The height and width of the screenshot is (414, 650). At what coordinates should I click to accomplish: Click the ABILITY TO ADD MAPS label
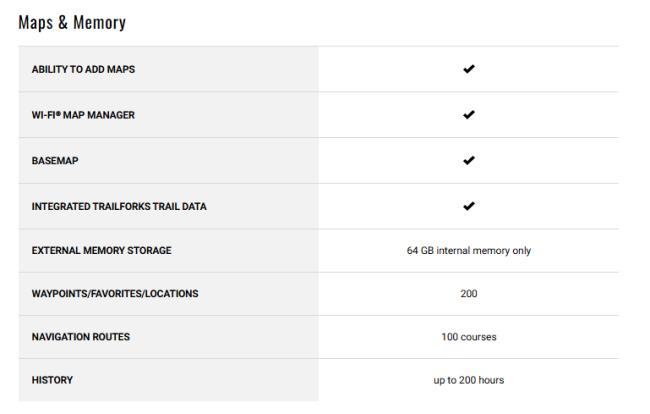83,69
